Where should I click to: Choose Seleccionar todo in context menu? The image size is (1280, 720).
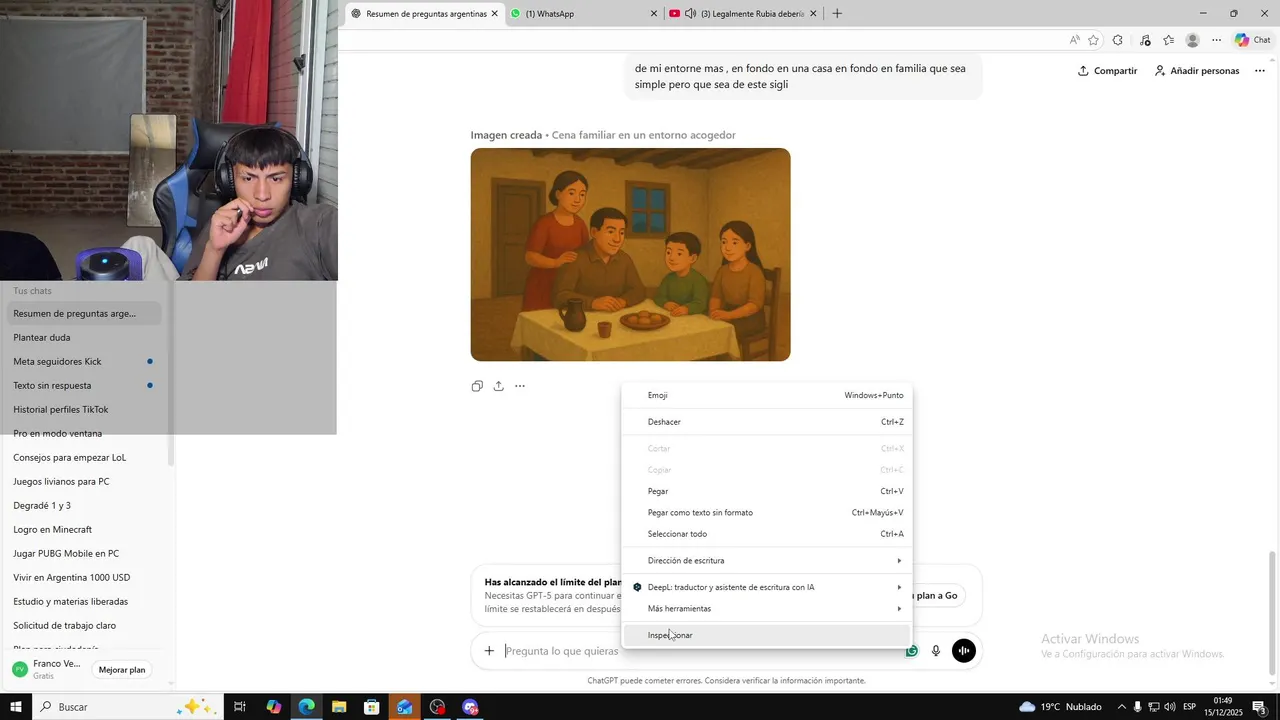coord(767,534)
